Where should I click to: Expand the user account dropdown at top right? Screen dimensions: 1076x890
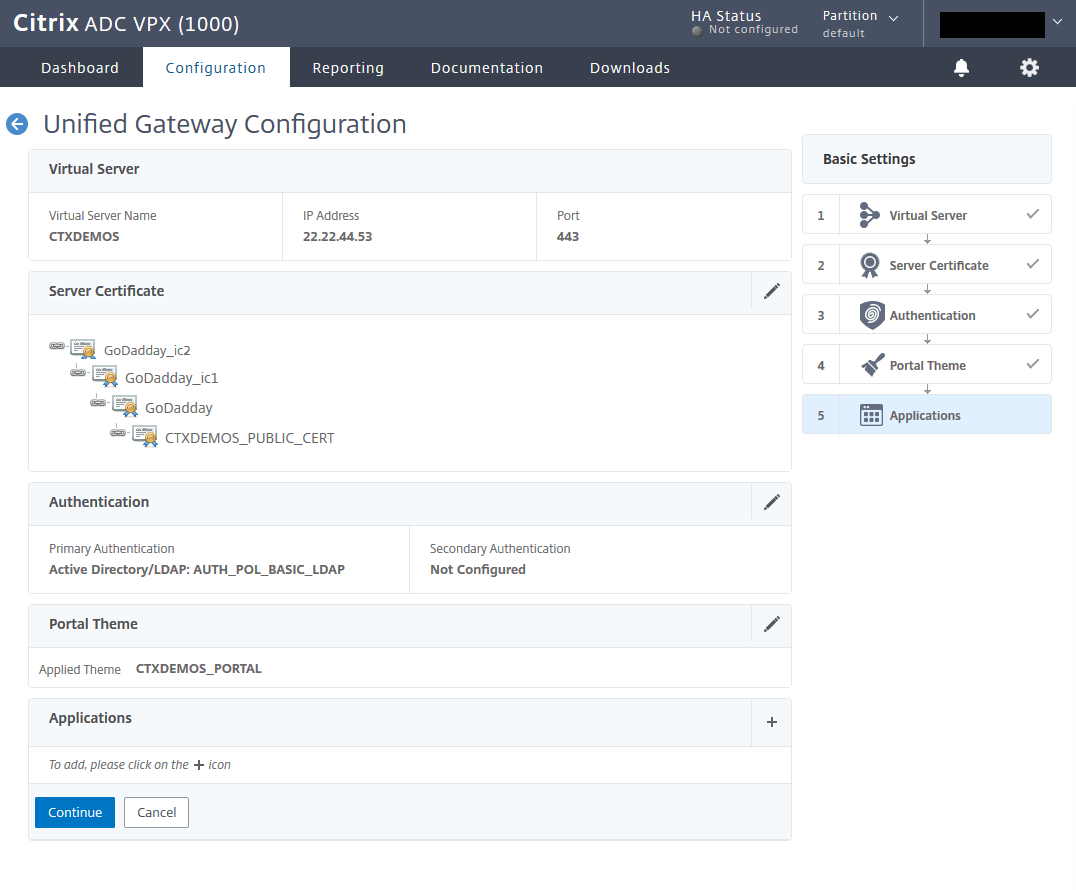(1057, 21)
